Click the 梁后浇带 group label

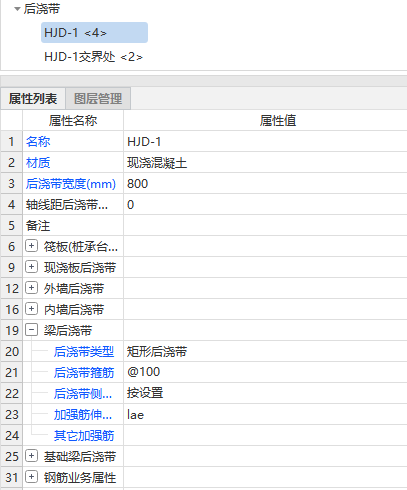click(68, 330)
